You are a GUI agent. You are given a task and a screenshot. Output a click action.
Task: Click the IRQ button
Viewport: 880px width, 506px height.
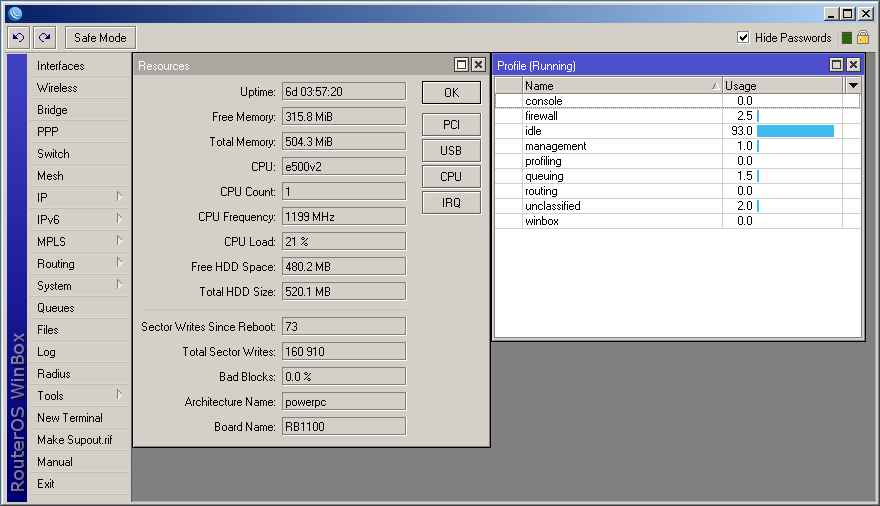pos(451,203)
